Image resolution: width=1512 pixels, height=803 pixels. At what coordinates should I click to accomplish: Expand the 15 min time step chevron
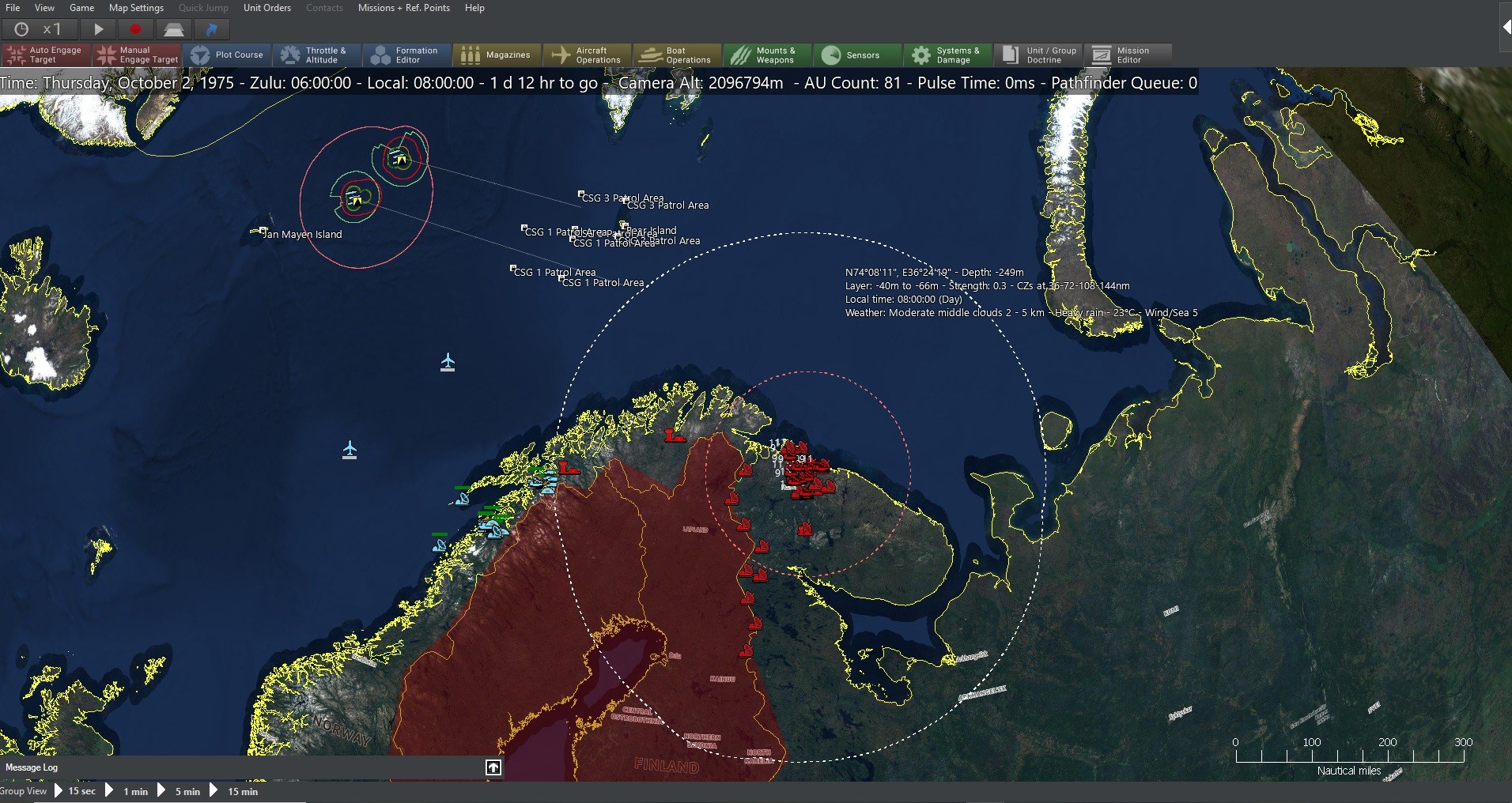click(x=214, y=791)
